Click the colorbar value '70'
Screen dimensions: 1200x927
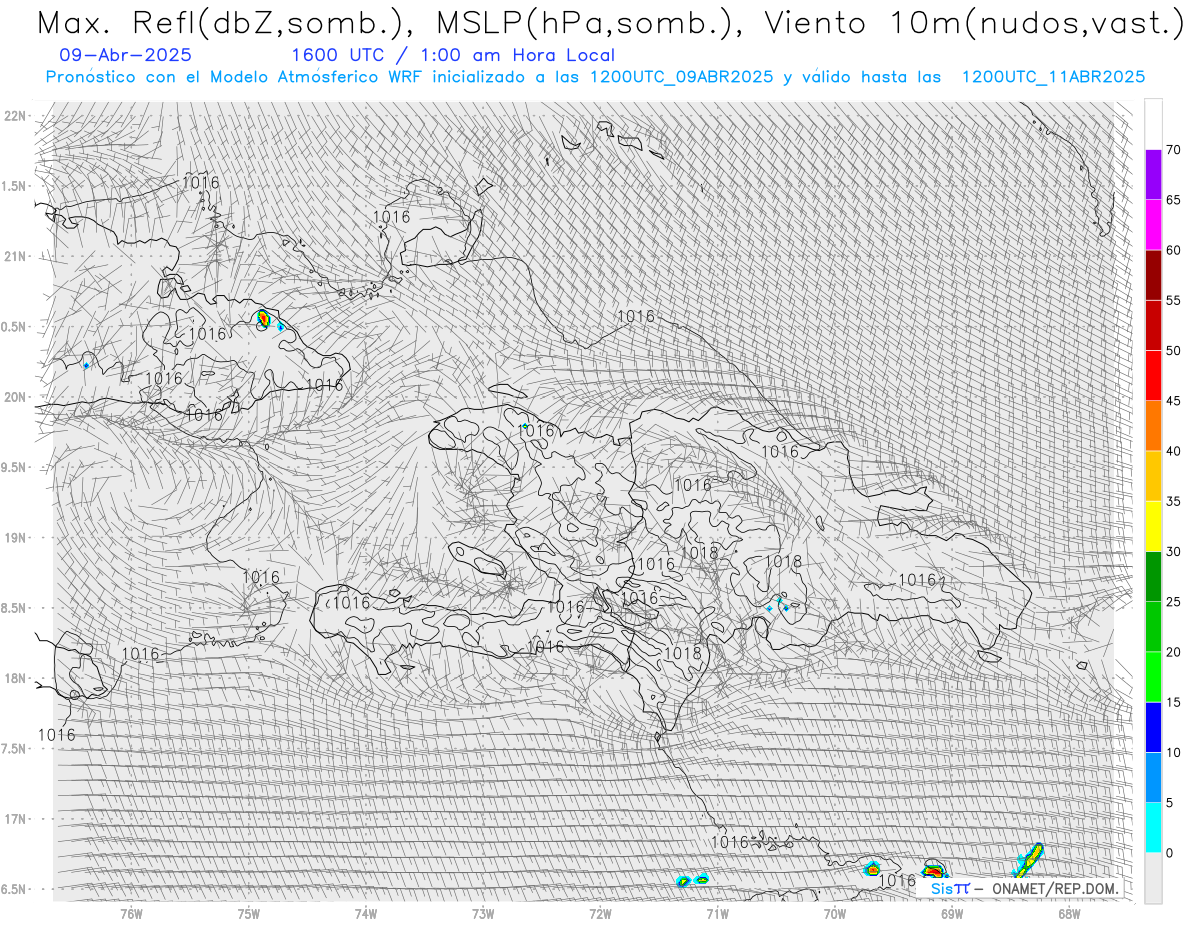pos(1173,150)
